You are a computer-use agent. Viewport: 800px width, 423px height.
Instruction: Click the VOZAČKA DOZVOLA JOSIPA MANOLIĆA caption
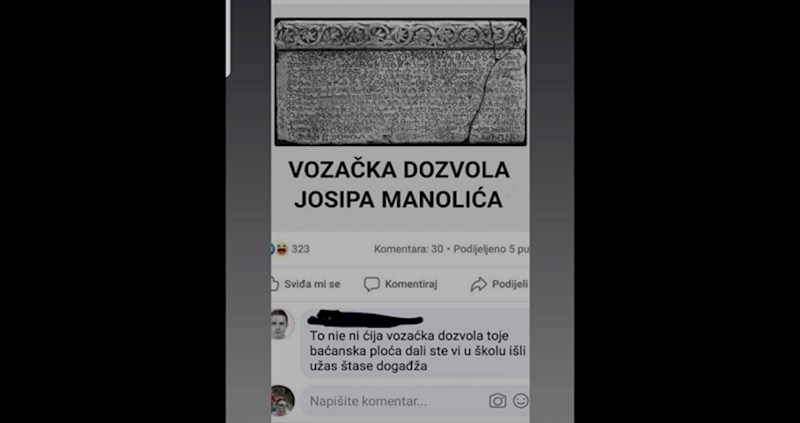tap(399, 184)
